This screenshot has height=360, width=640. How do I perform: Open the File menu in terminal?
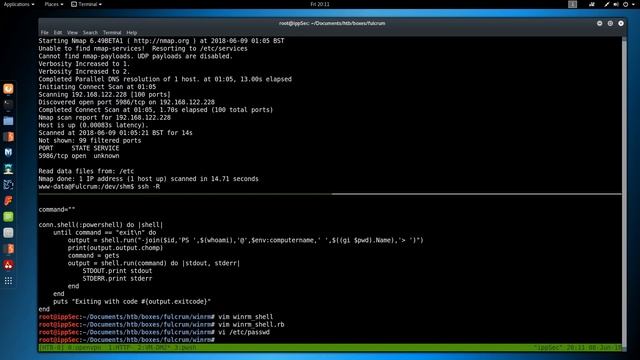pos(44,32)
